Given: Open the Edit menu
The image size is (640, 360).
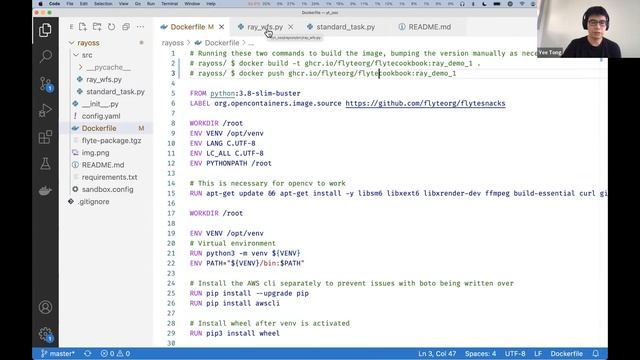Looking at the screenshot, I should 84,4.
